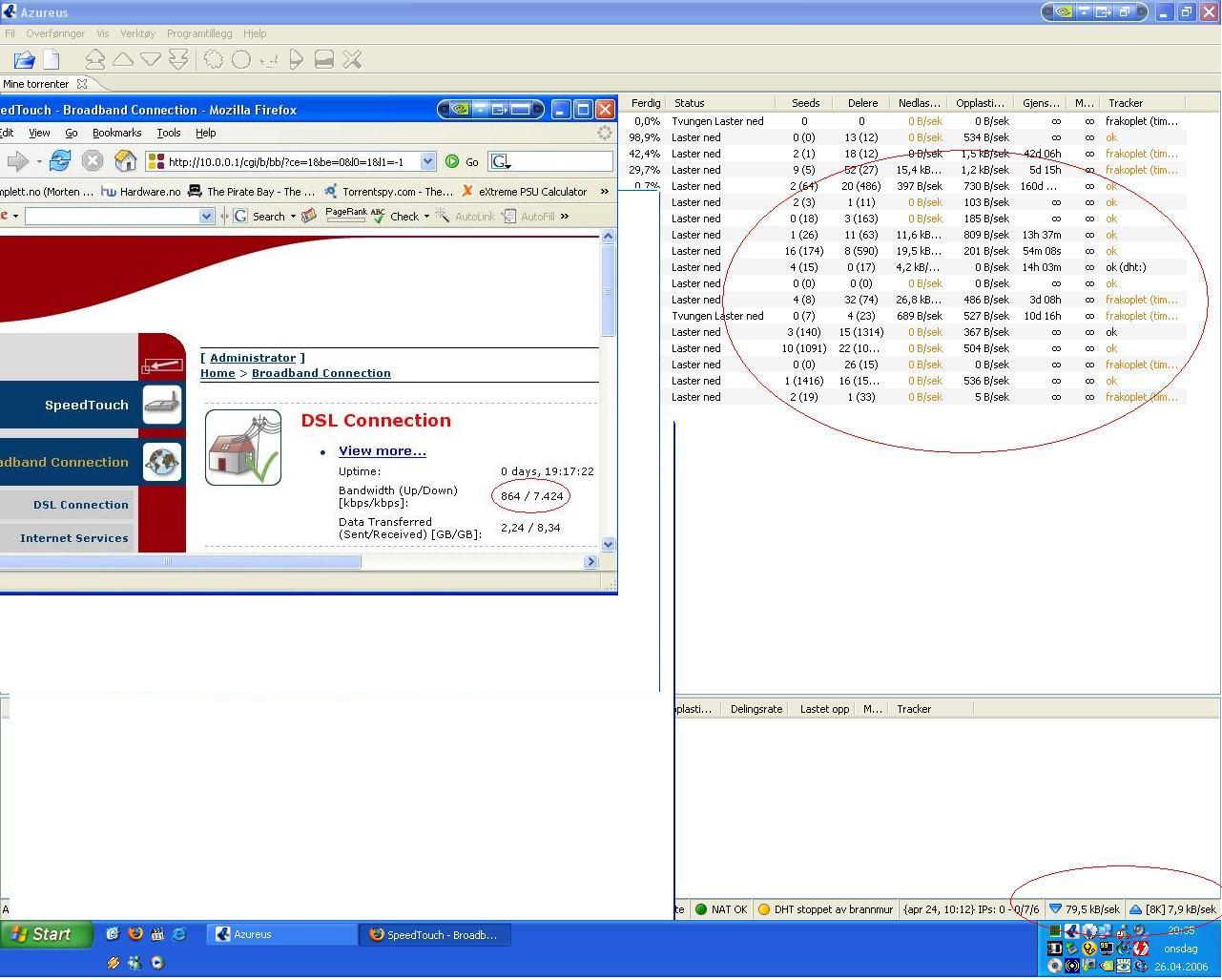Screen dimensions: 1222x980
Task: Open the Check dropdown arrow
Action: pos(426,217)
